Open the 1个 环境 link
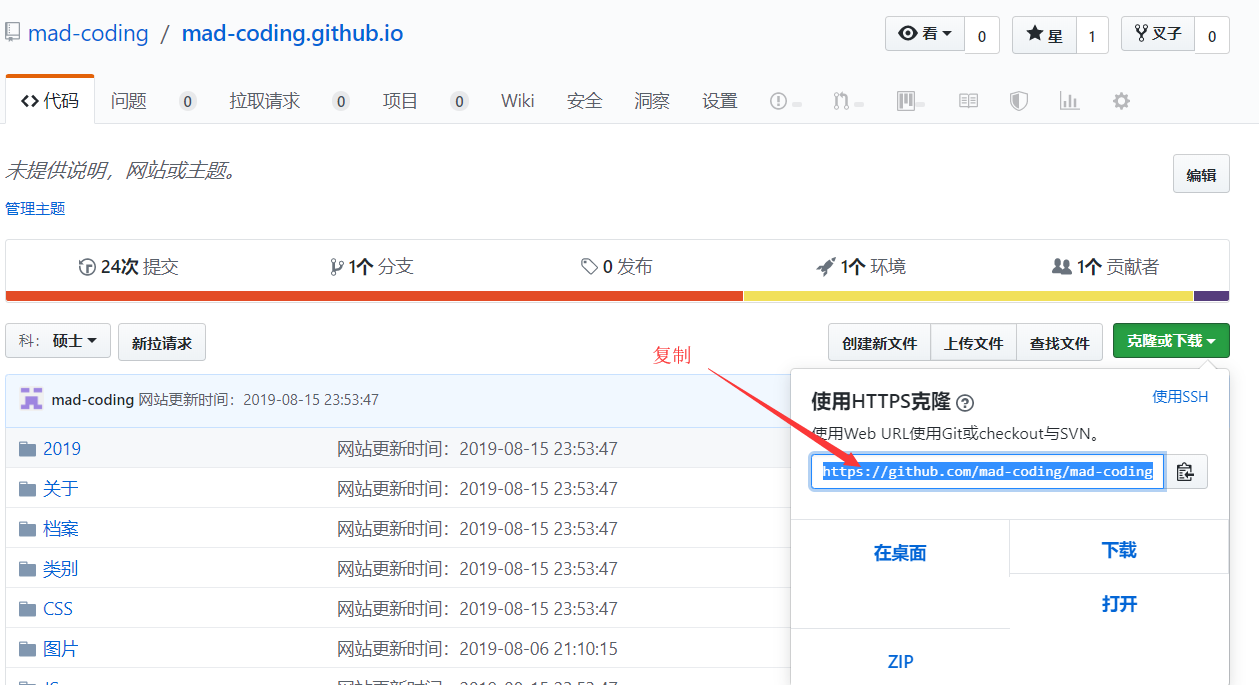1259x685 pixels. pos(862,267)
